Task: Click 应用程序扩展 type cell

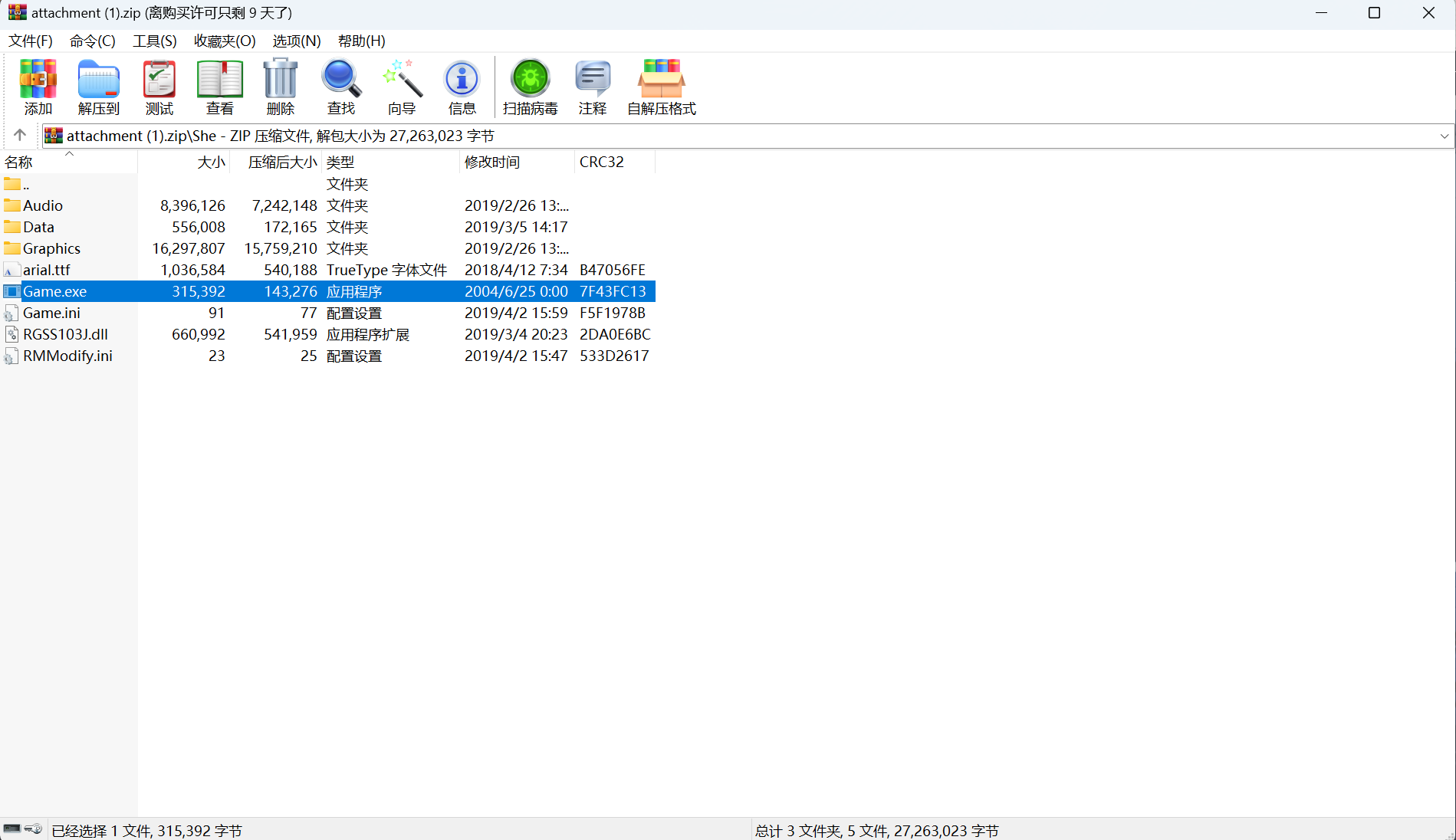Action: pos(368,334)
